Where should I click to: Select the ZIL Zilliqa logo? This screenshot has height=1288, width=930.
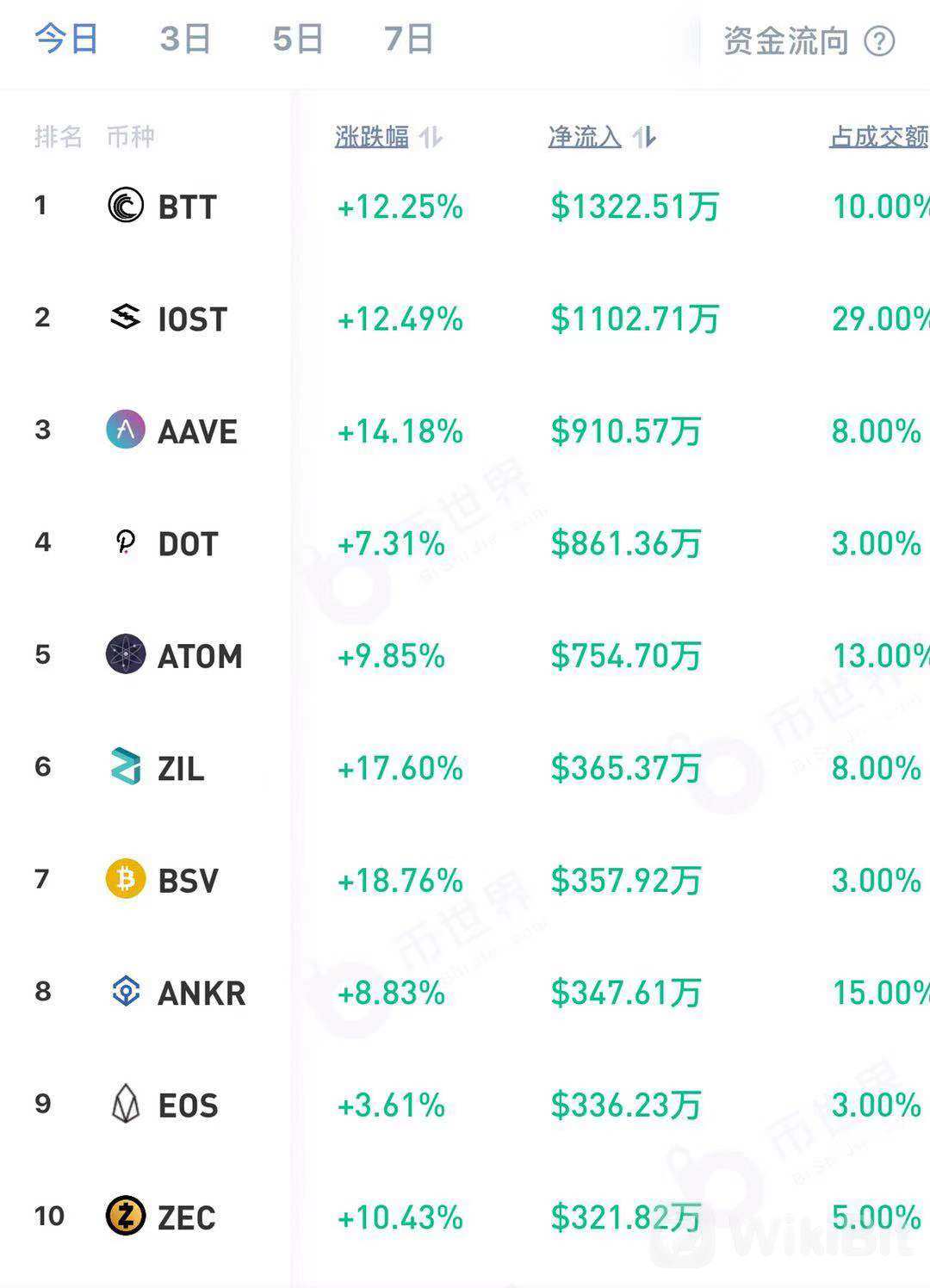[126, 766]
